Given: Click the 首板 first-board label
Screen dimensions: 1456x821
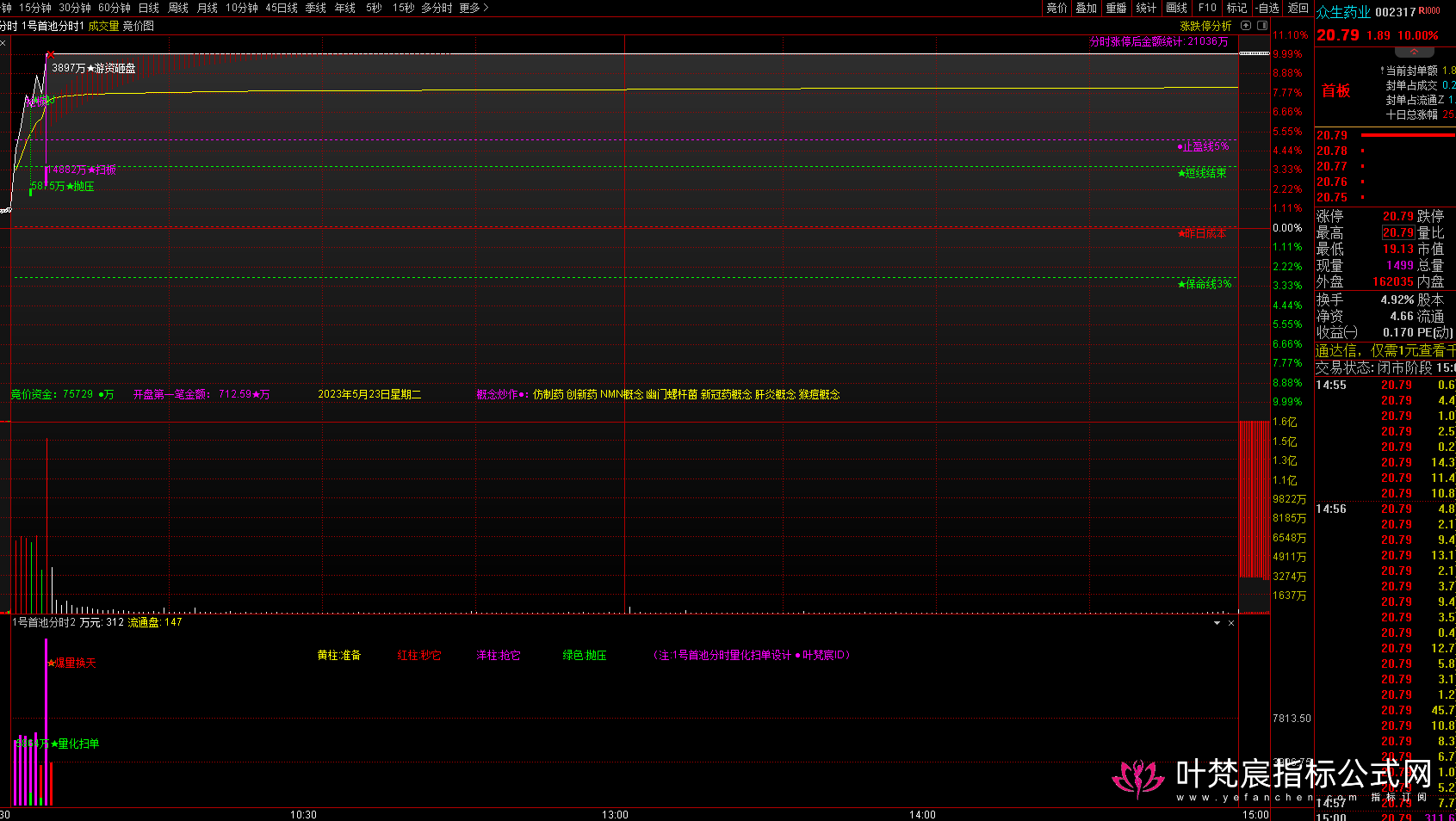Looking at the screenshot, I should pos(1336,91).
